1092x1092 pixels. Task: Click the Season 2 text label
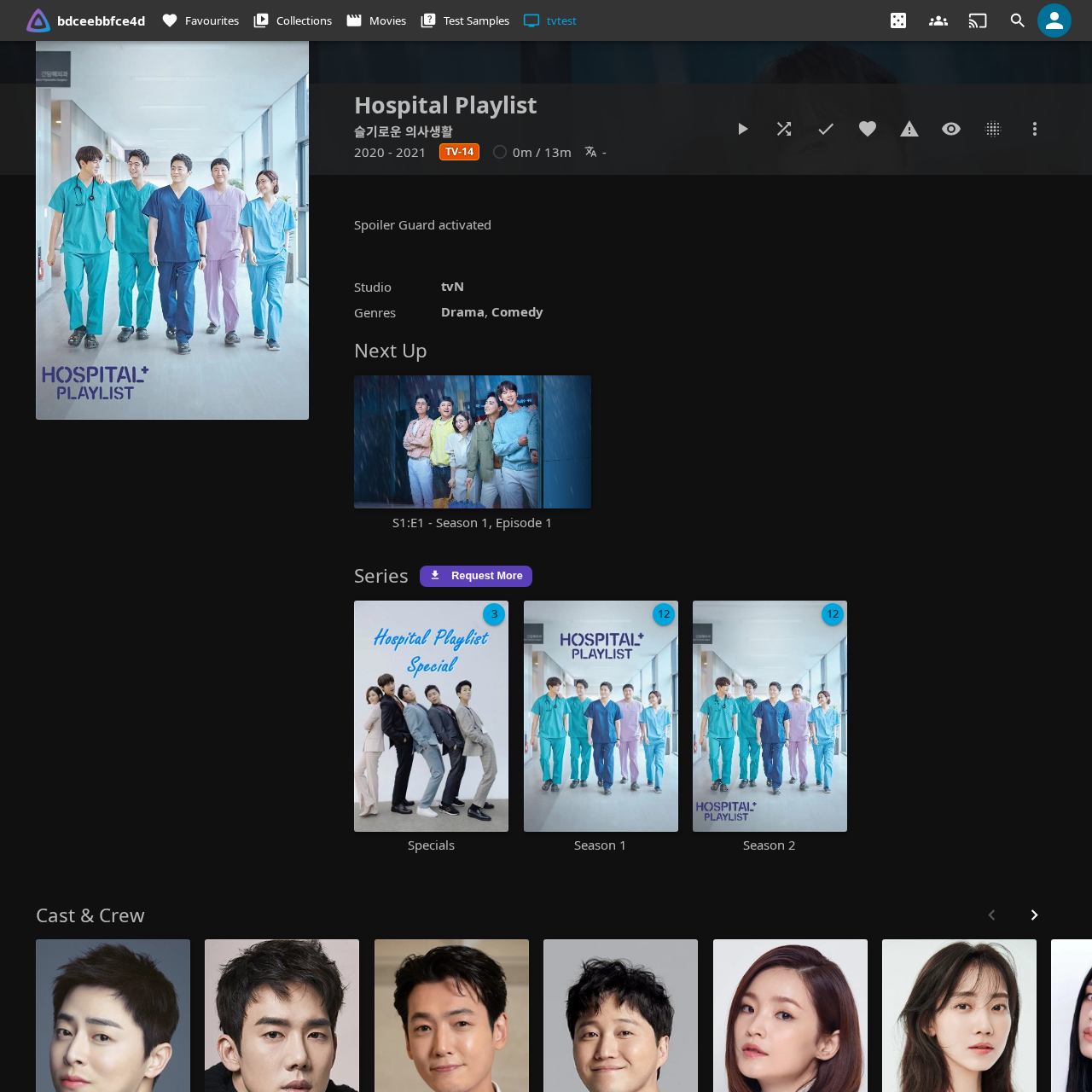pyautogui.click(x=769, y=845)
